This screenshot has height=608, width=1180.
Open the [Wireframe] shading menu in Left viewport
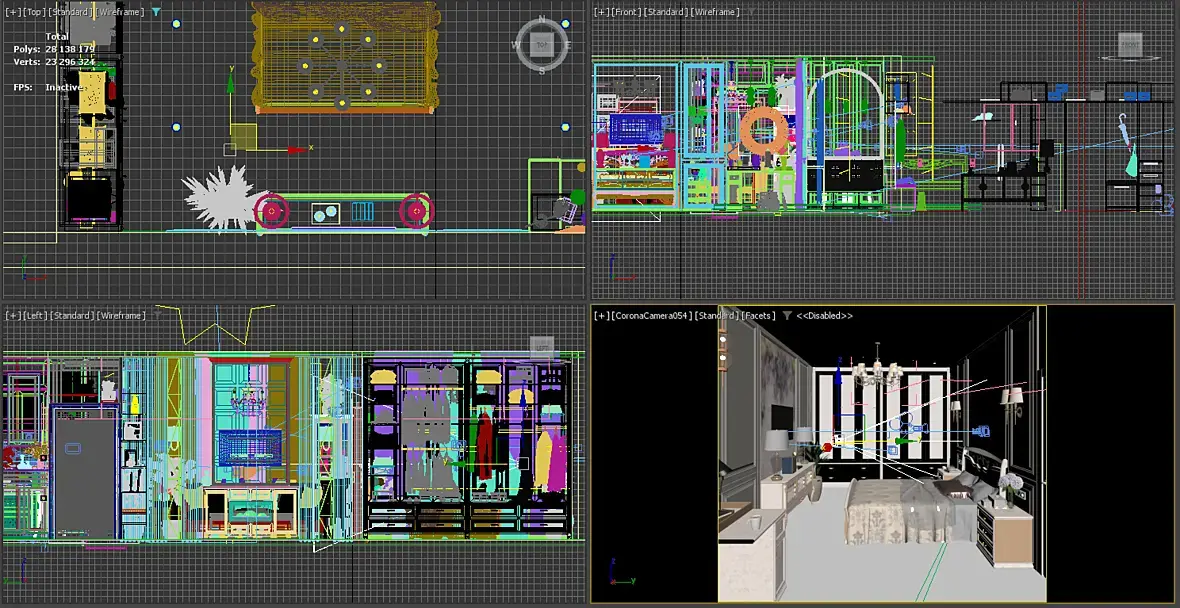pos(121,315)
